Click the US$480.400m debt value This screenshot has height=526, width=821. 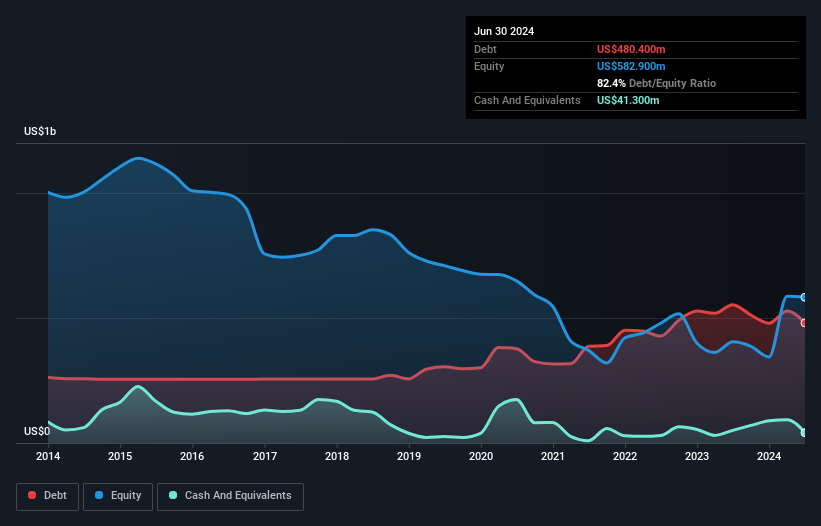tap(631, 49)
